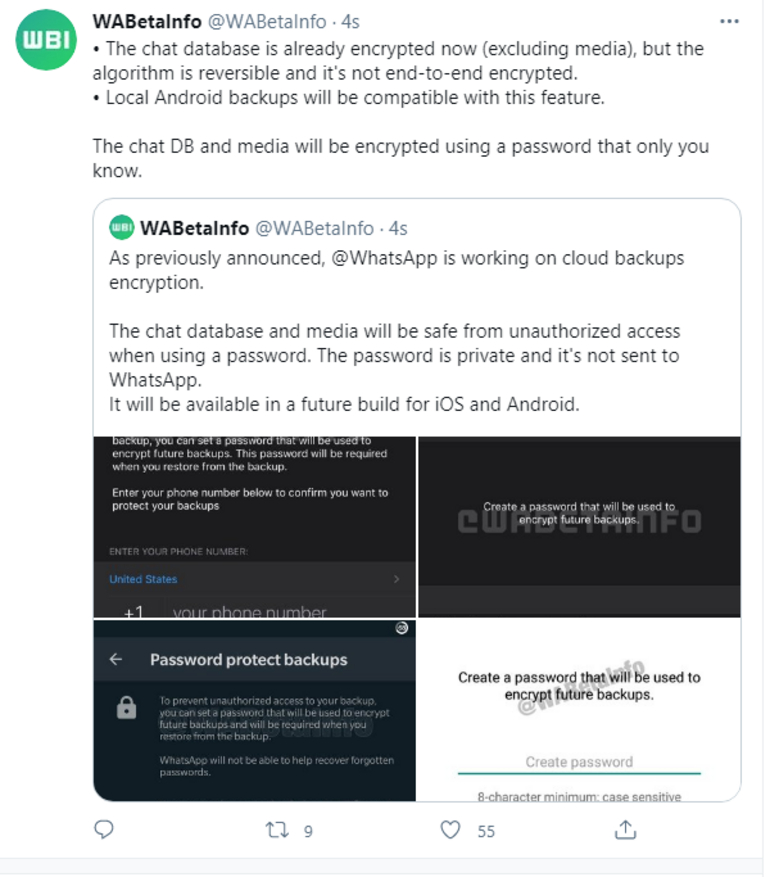
Task: Share the tweet via the upload icon
Action: (x=625, y=830)
